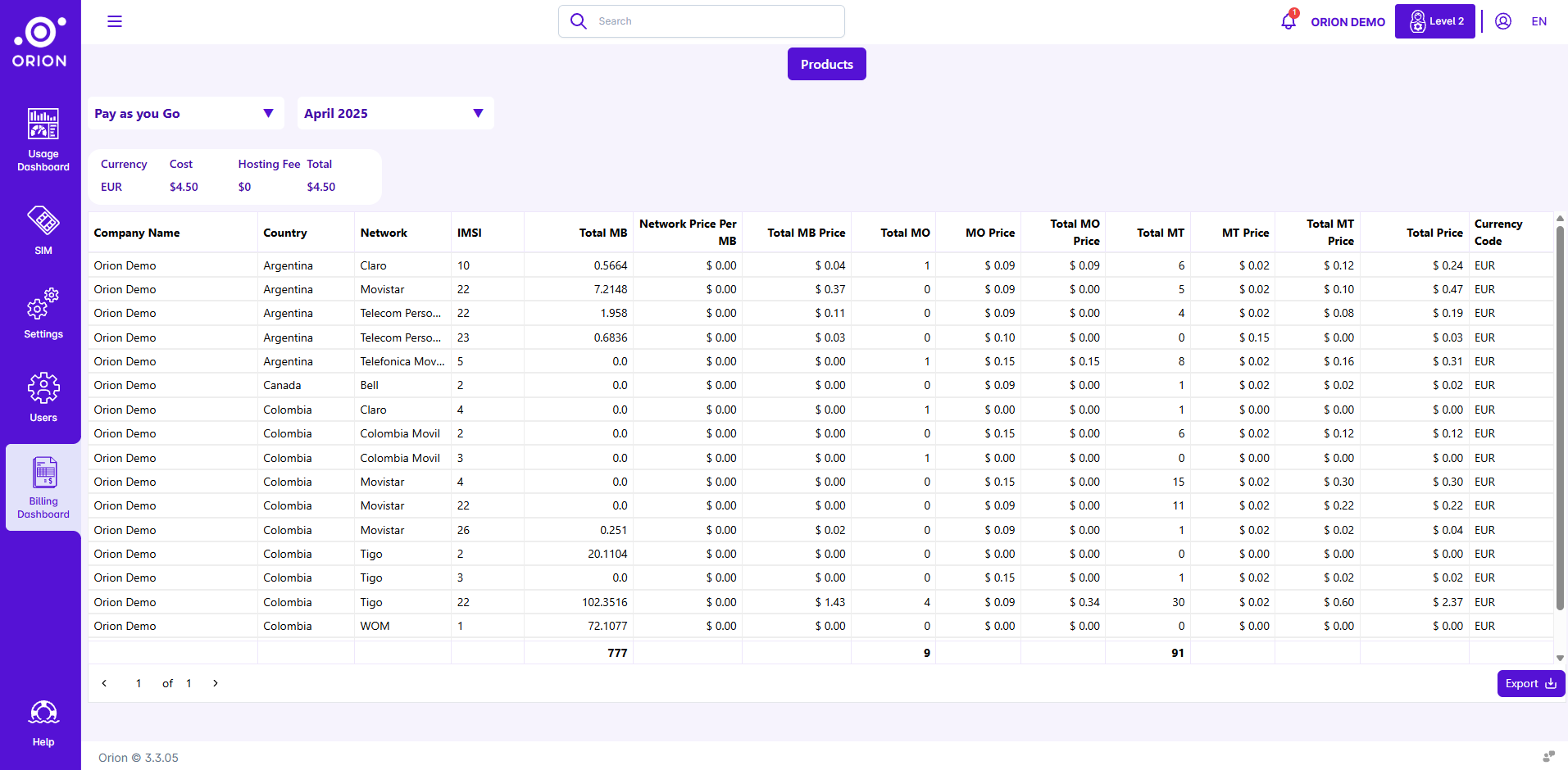Viewport: 1568px width, 770px height.
Task: Switch language via EN selector
Action: pyautogui.click(x=1538, y=21)
